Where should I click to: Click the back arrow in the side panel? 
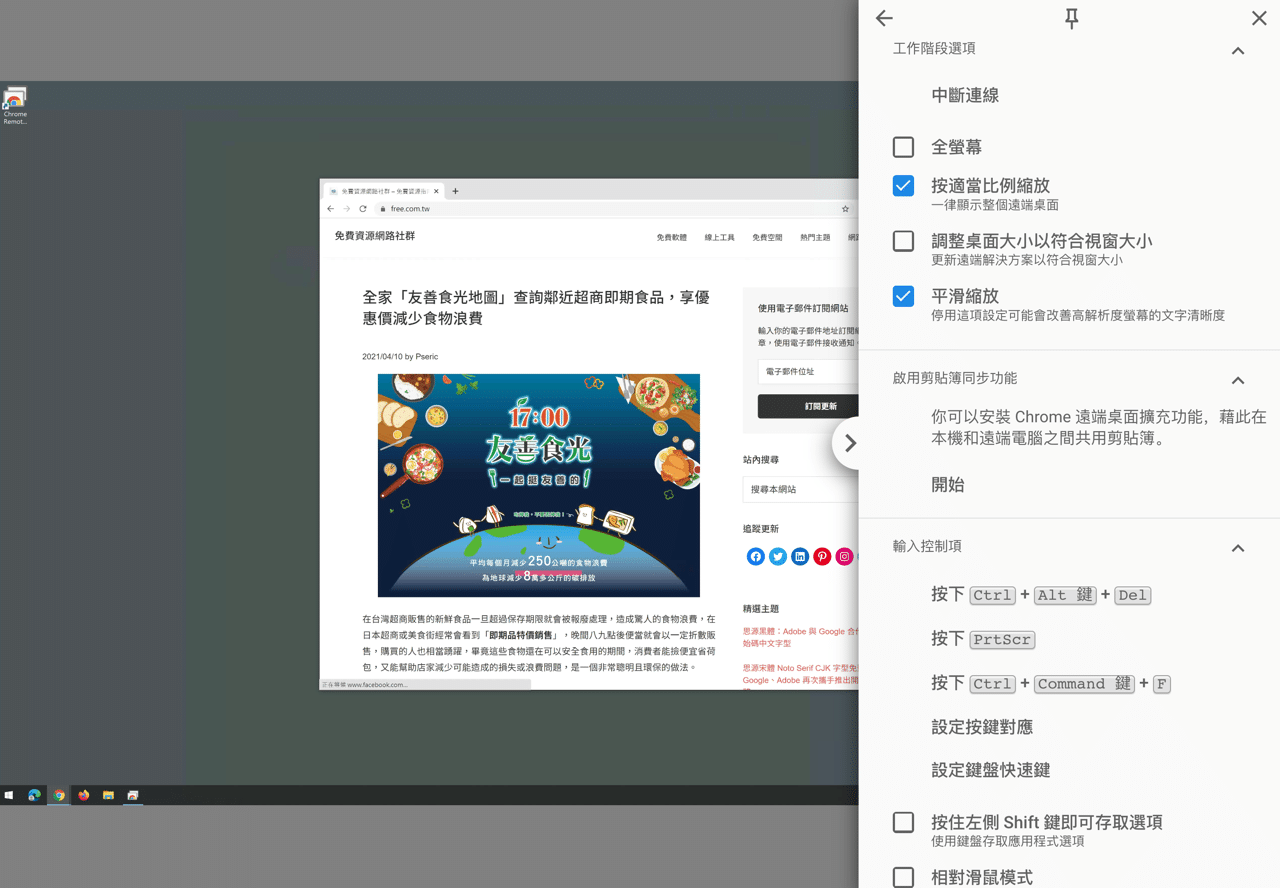coord(884,18)
